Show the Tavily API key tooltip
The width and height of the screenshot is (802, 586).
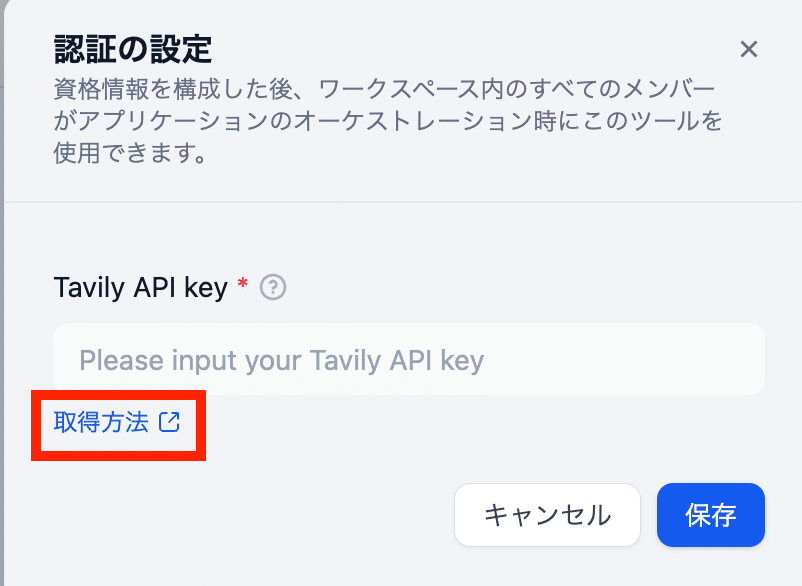[273, 287]
